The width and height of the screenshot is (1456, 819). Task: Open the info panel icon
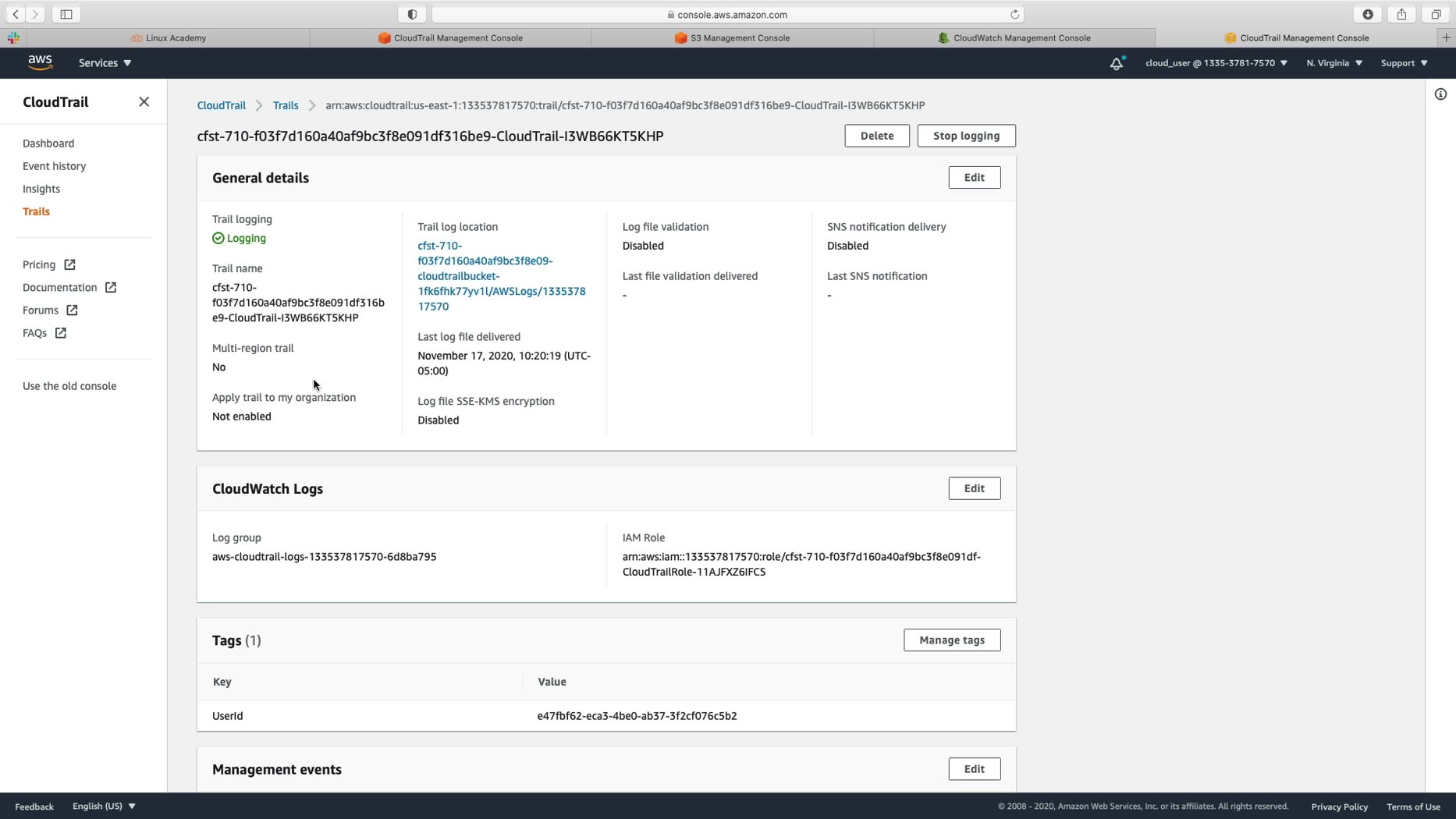click(1440, 94)
